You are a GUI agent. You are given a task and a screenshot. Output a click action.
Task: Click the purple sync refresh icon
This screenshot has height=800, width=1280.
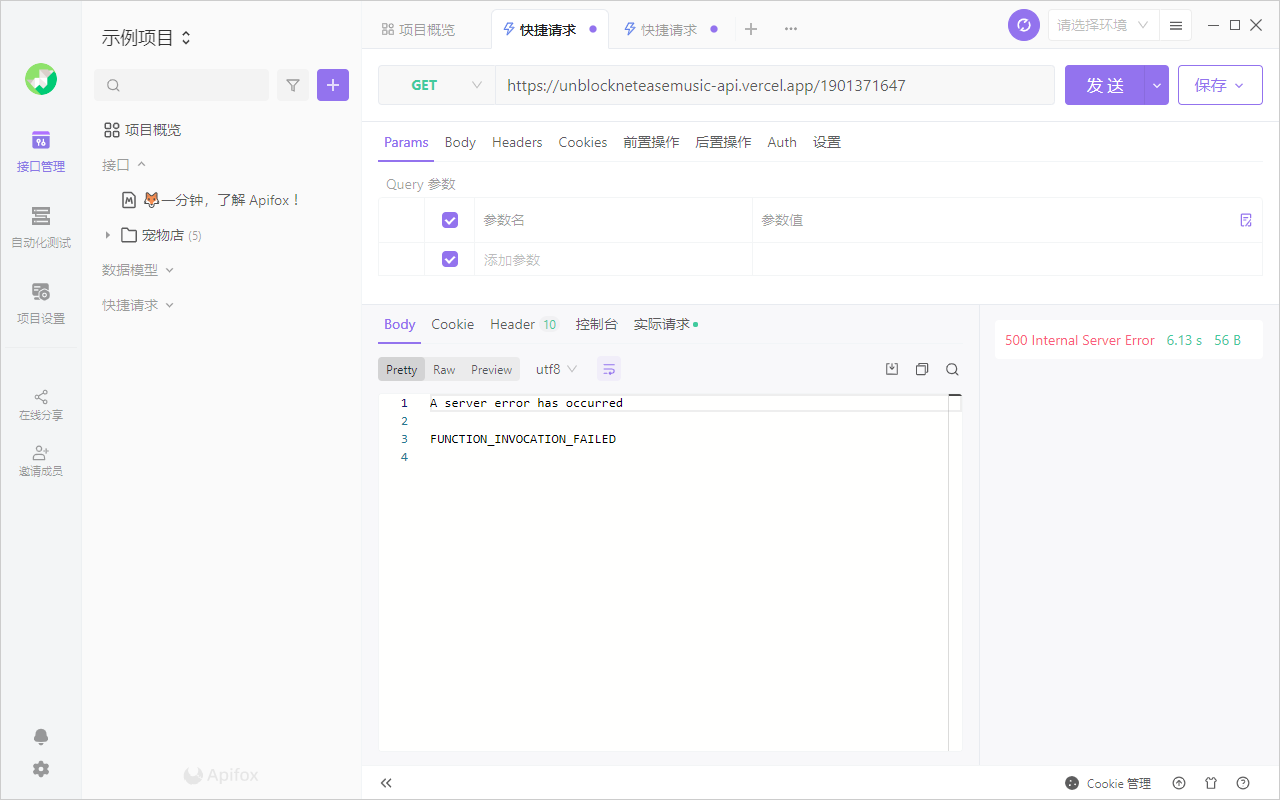[1023, 24]
